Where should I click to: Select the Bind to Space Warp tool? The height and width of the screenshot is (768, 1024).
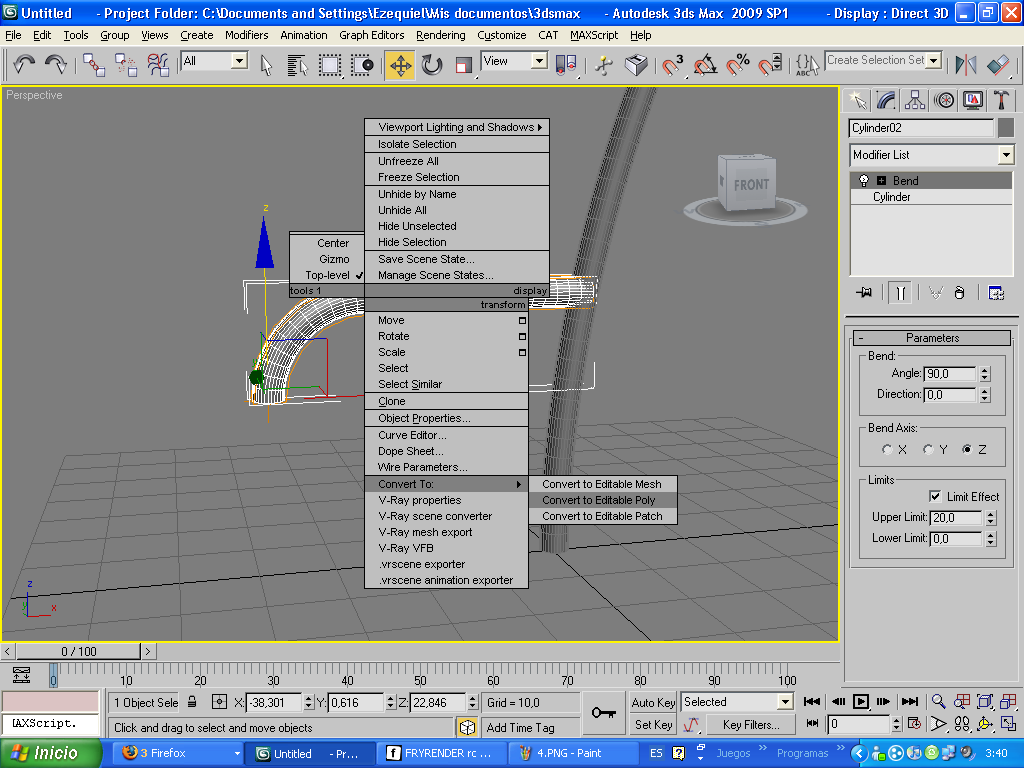(158, 65)
